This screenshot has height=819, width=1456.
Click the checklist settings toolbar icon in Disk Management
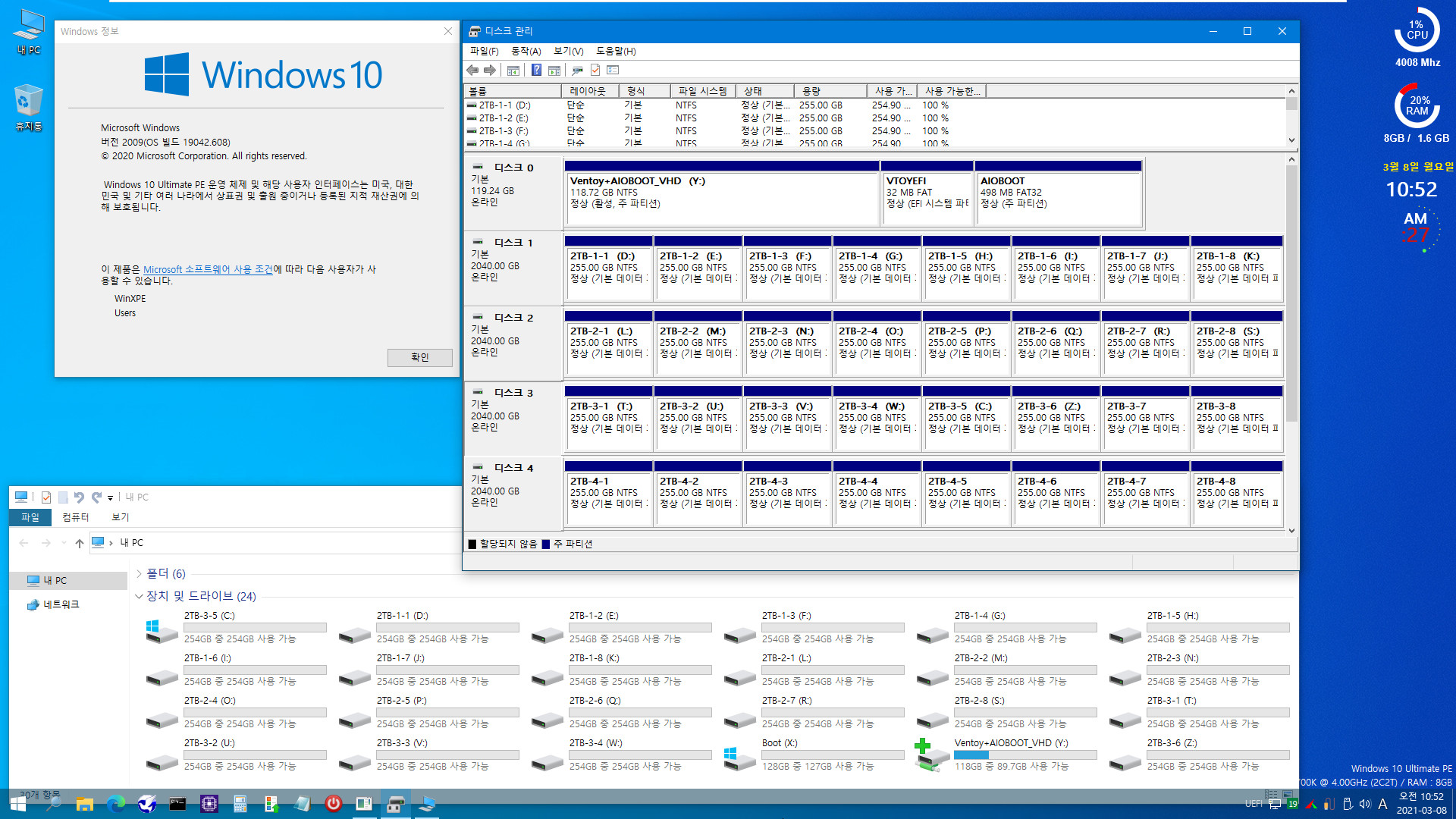(613, 71)
